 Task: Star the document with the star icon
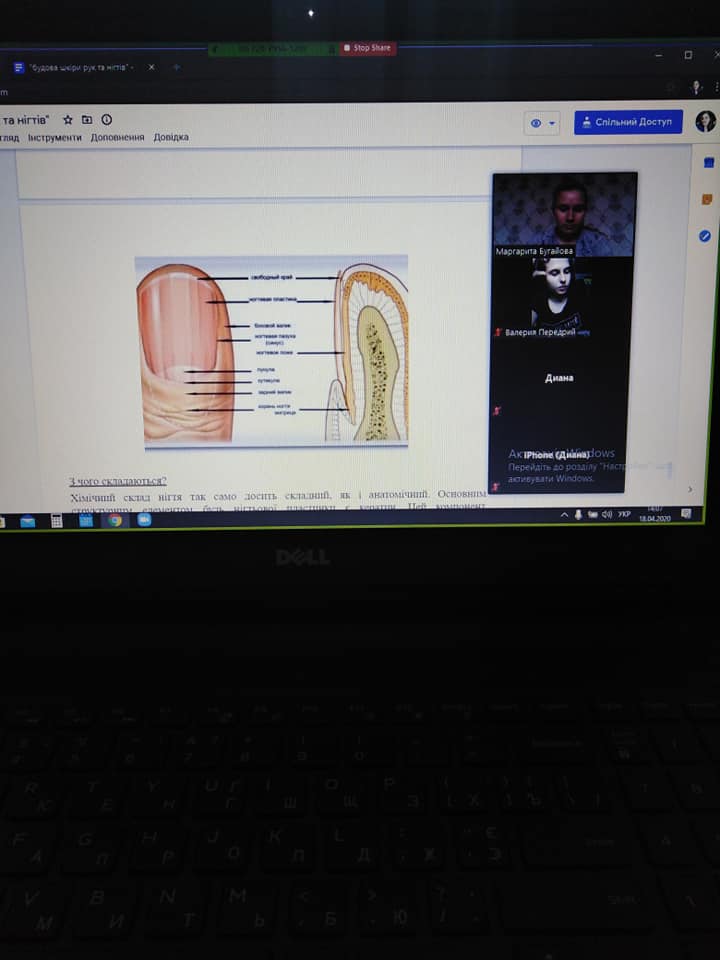click(68, 120)
